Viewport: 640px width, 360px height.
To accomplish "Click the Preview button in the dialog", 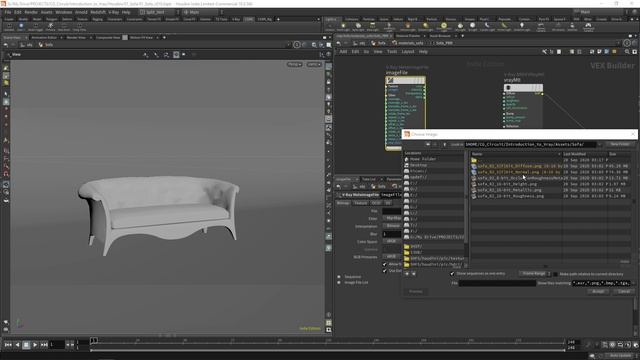I will click(x=416, y=291).
